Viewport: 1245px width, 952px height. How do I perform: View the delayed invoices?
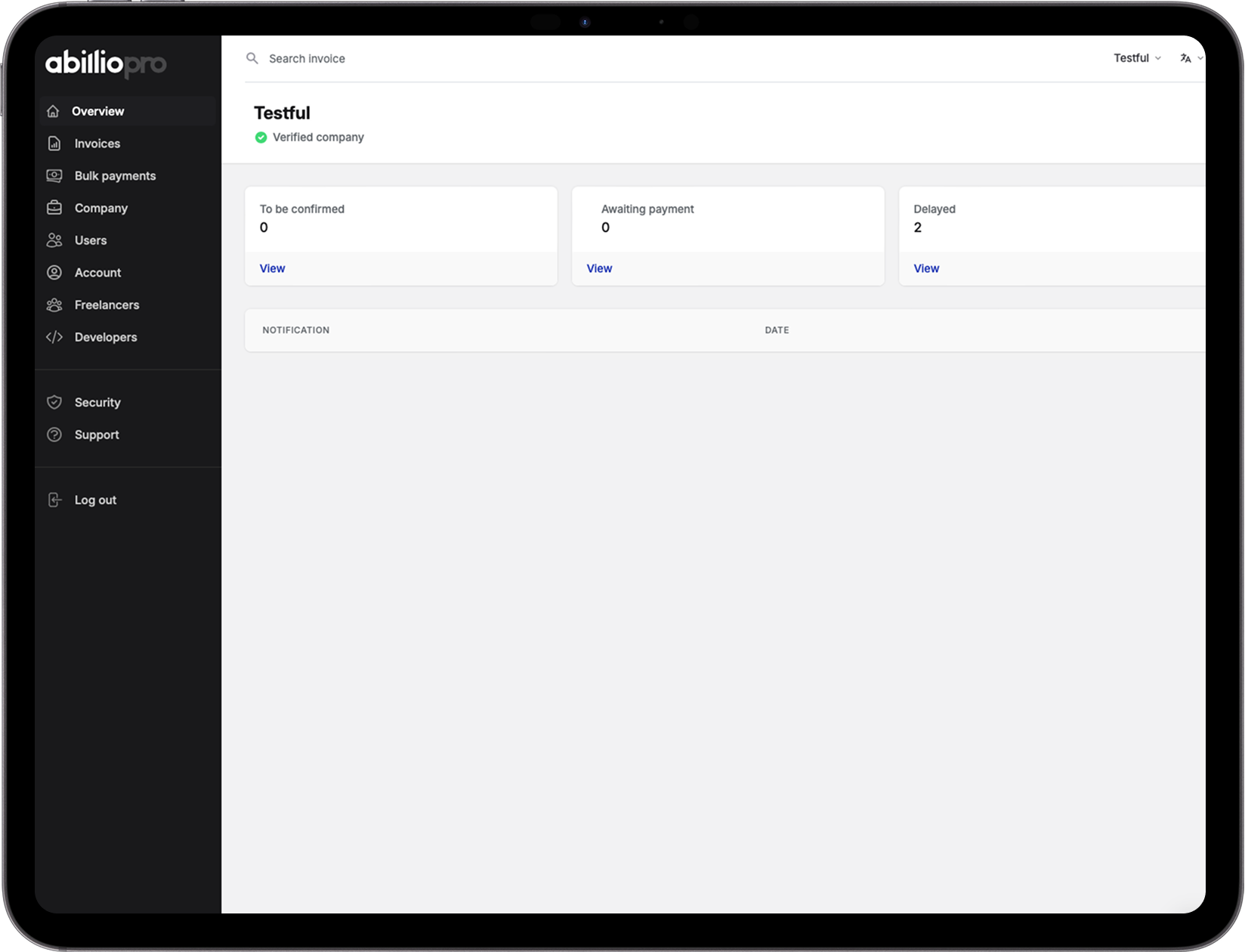pos(926,268)
